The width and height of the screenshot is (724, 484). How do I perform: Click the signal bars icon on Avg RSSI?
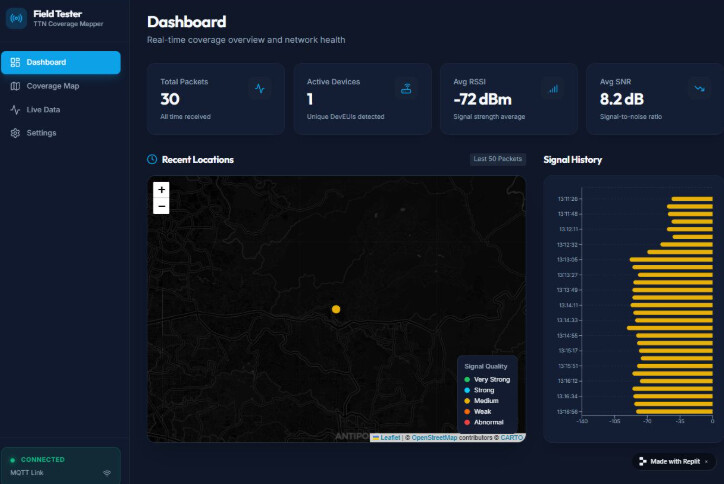click(552, 88)
